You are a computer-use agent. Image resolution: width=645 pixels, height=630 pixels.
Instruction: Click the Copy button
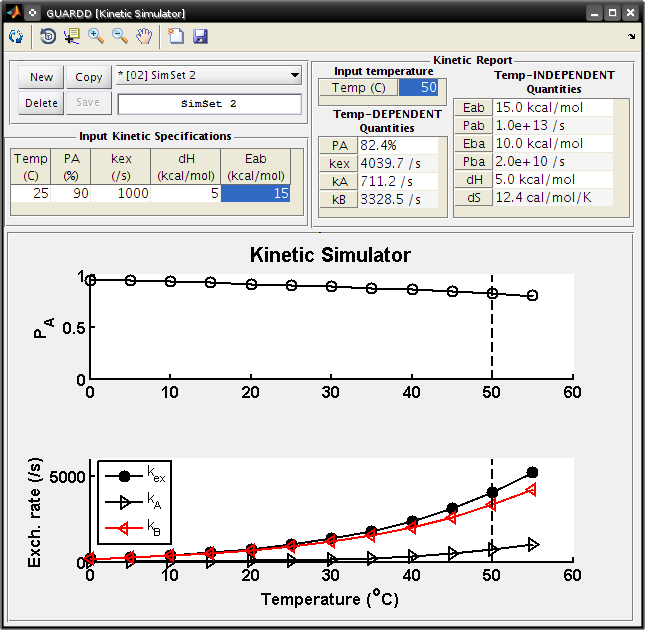[x=89, y=77]
